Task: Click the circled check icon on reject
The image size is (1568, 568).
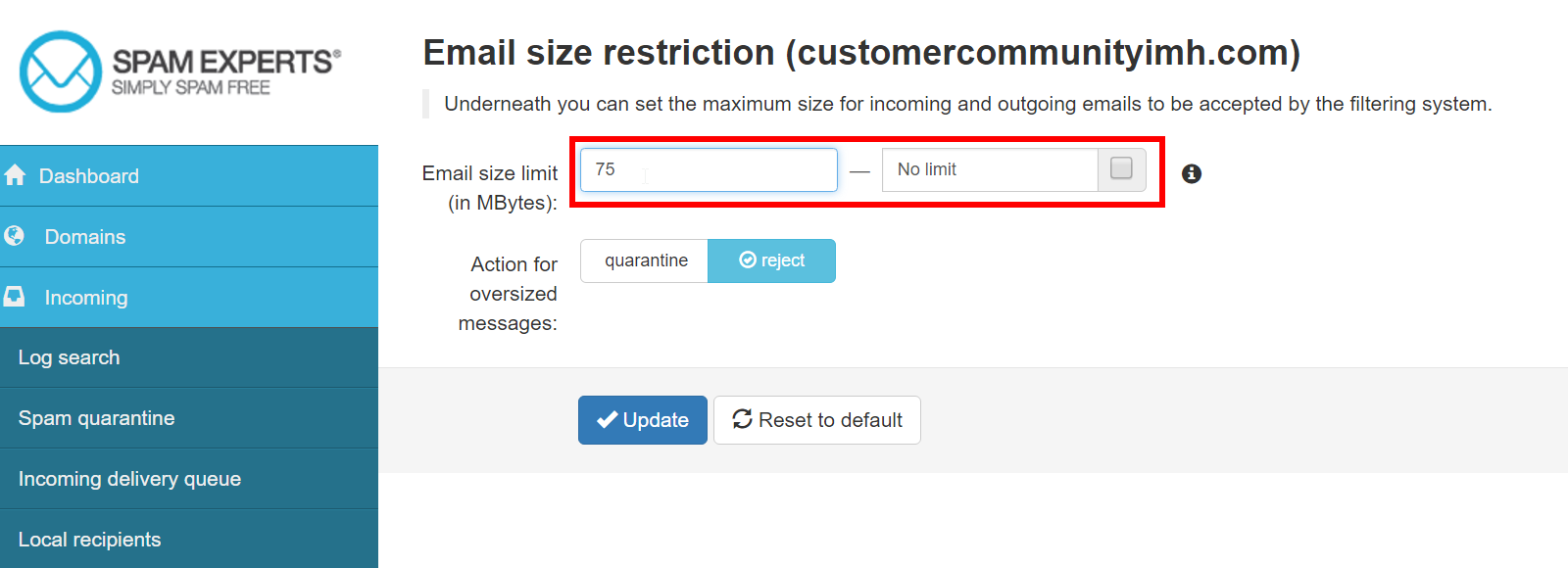Action: pyautogui.click(x=748, y=260)
